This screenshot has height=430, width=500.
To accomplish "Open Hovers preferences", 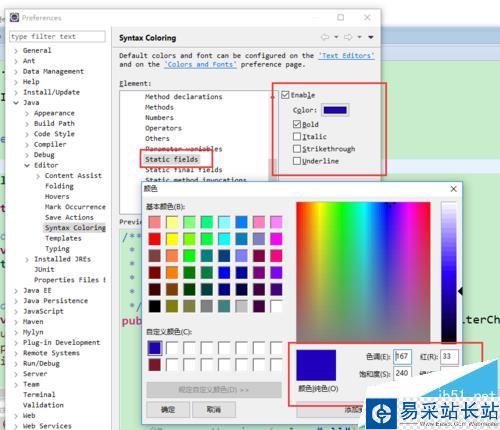I will coord(57,196).
